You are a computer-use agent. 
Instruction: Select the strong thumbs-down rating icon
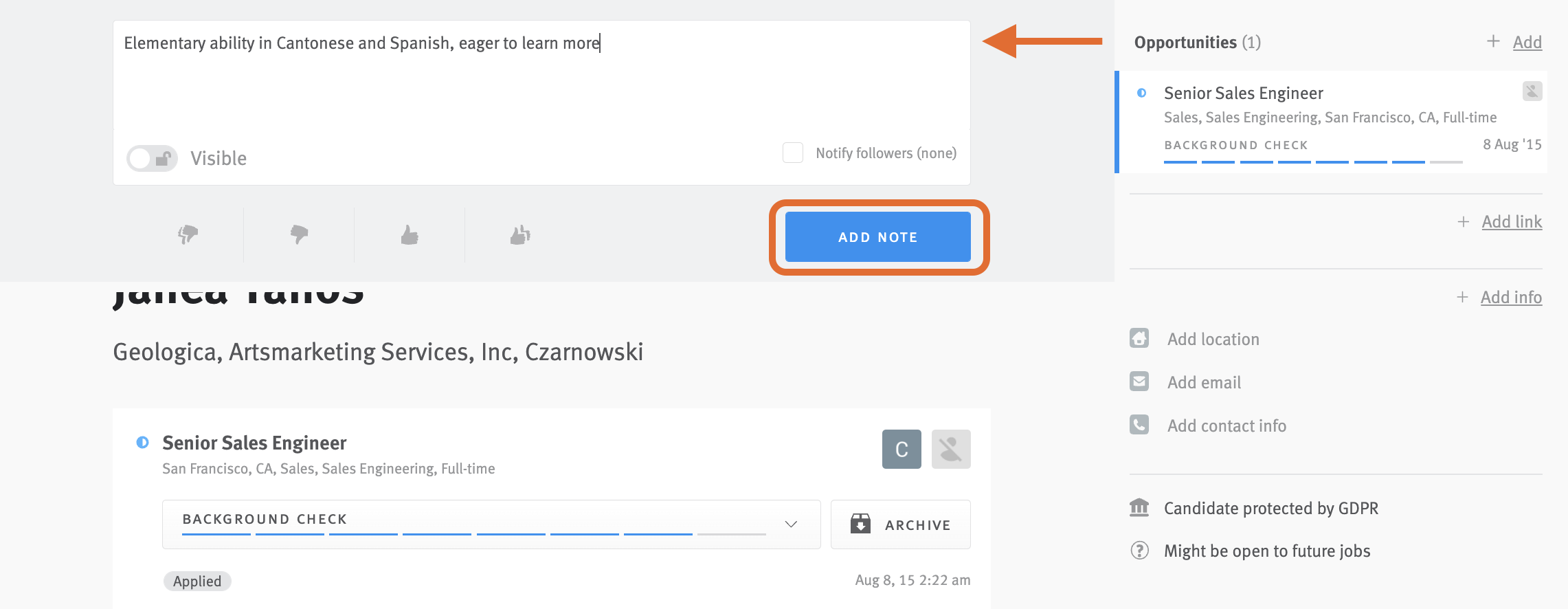tap(188, 234)
